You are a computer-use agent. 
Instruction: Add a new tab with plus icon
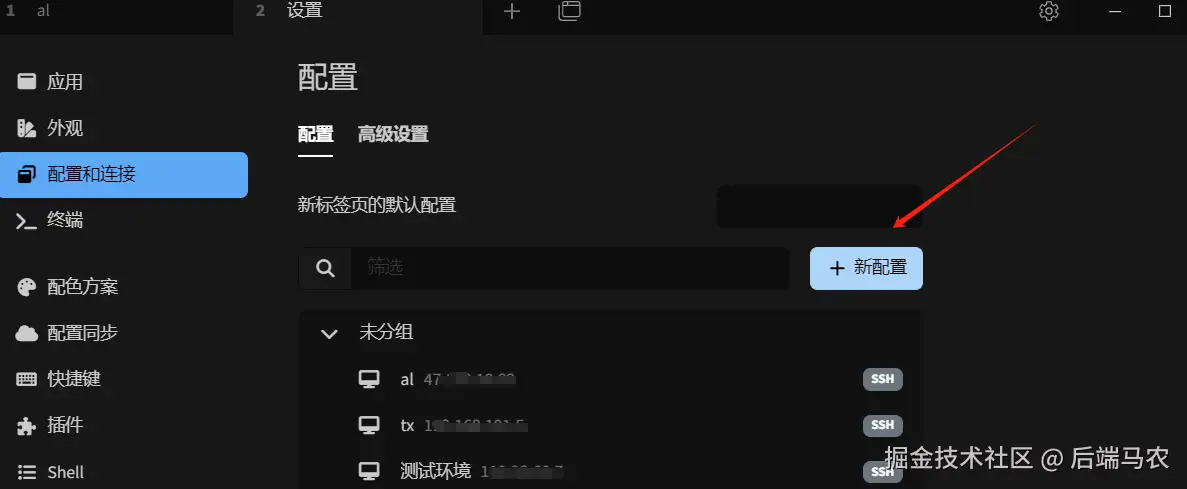[x=512, y=11]
